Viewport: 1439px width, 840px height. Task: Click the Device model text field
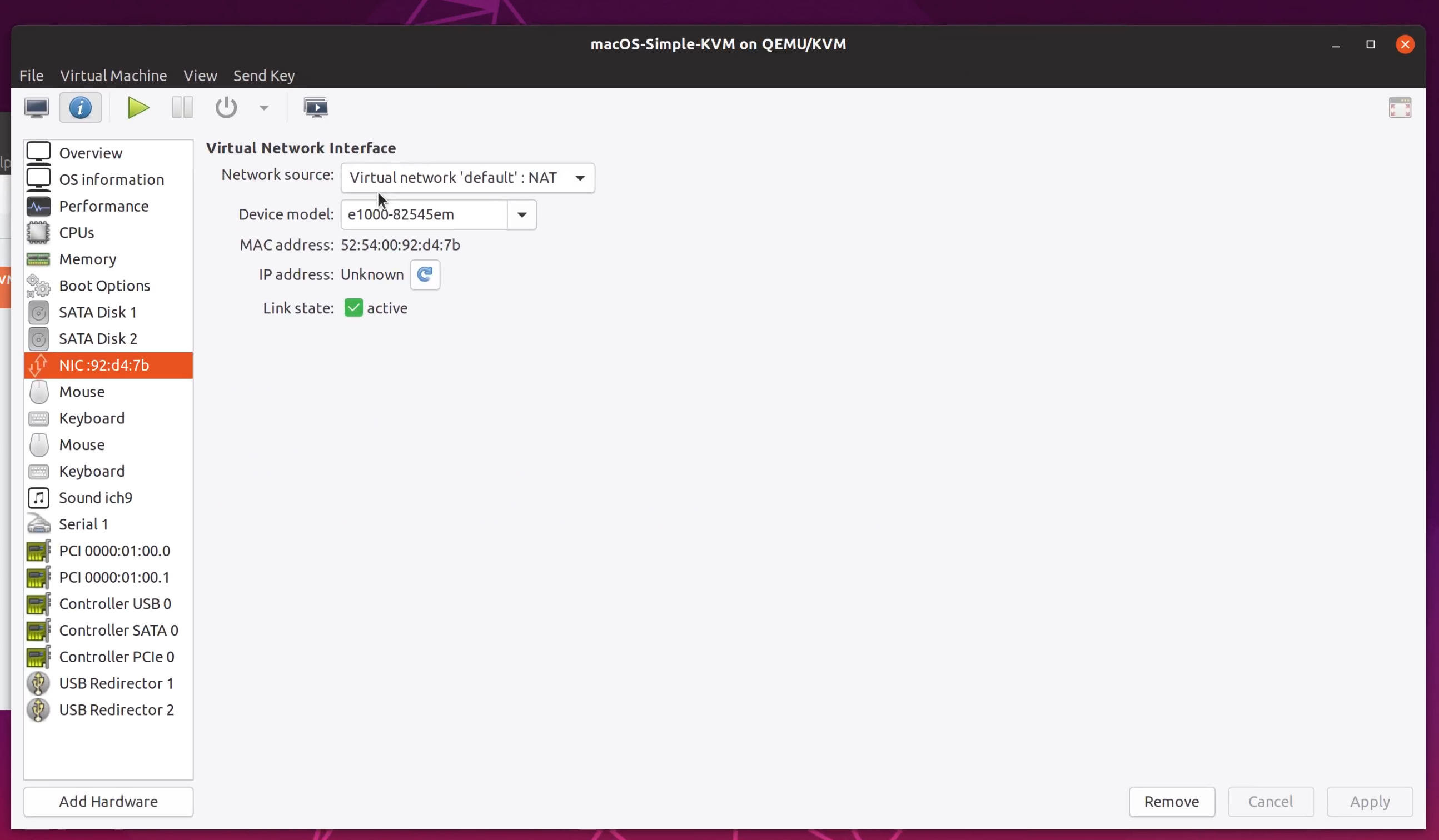click(x=424, y=215)
